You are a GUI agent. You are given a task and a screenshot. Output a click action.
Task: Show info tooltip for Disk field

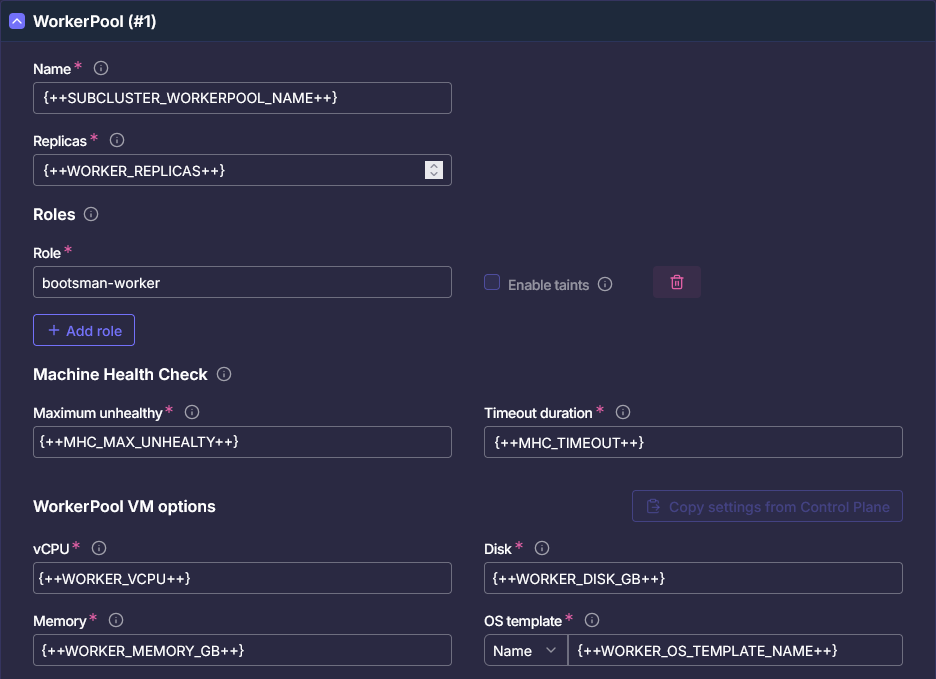542,548
